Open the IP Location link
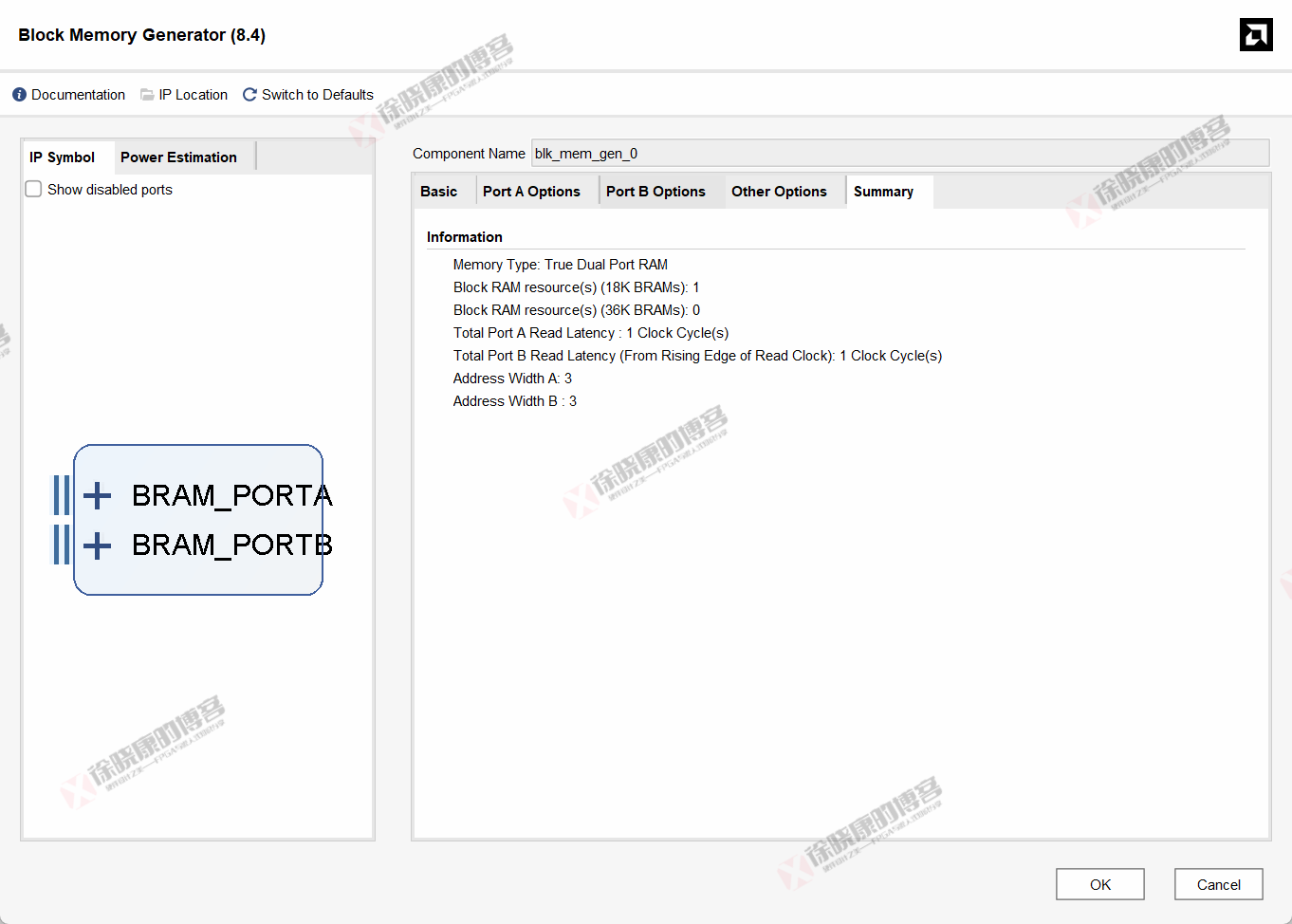 (x=193, y=94)
